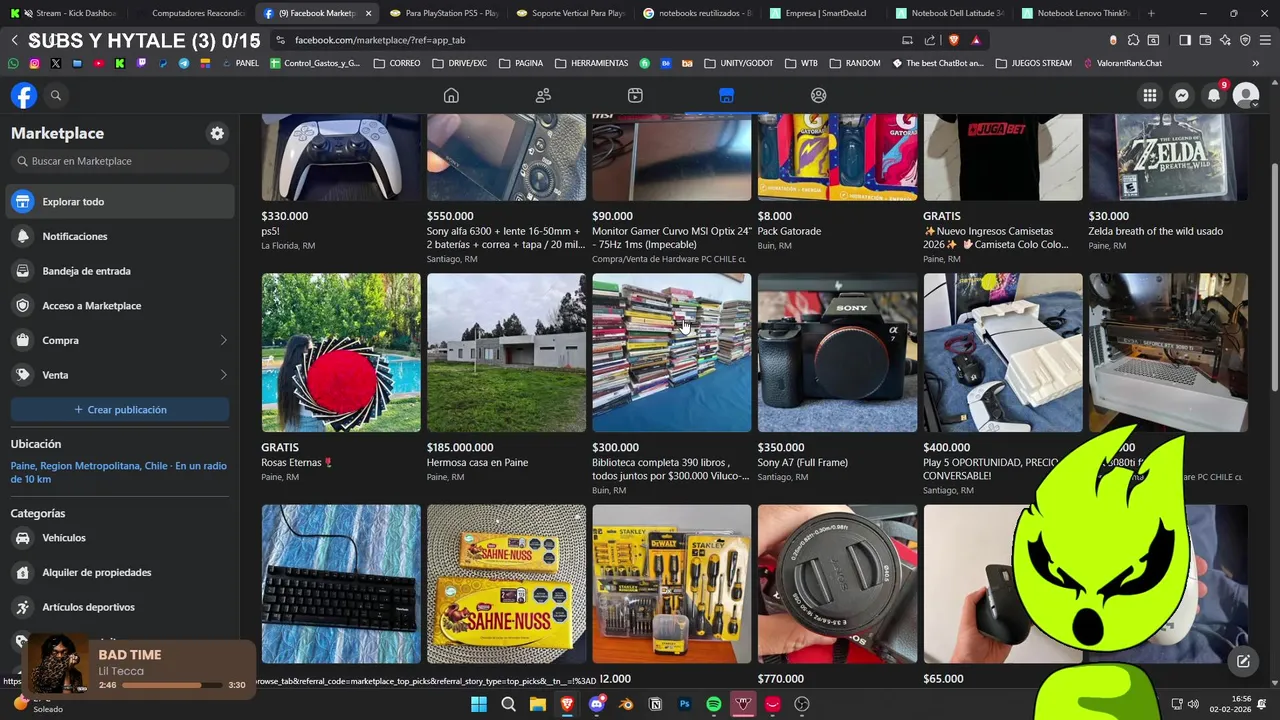Open the YouTube bookmark icon
Viewport: 1280px width, 720px height.
98,63
